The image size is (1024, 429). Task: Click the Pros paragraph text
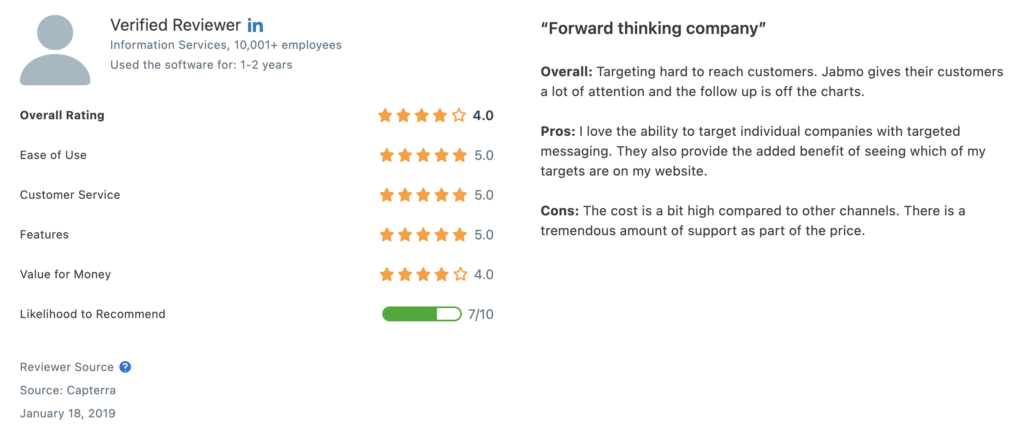tap(763, 151)
